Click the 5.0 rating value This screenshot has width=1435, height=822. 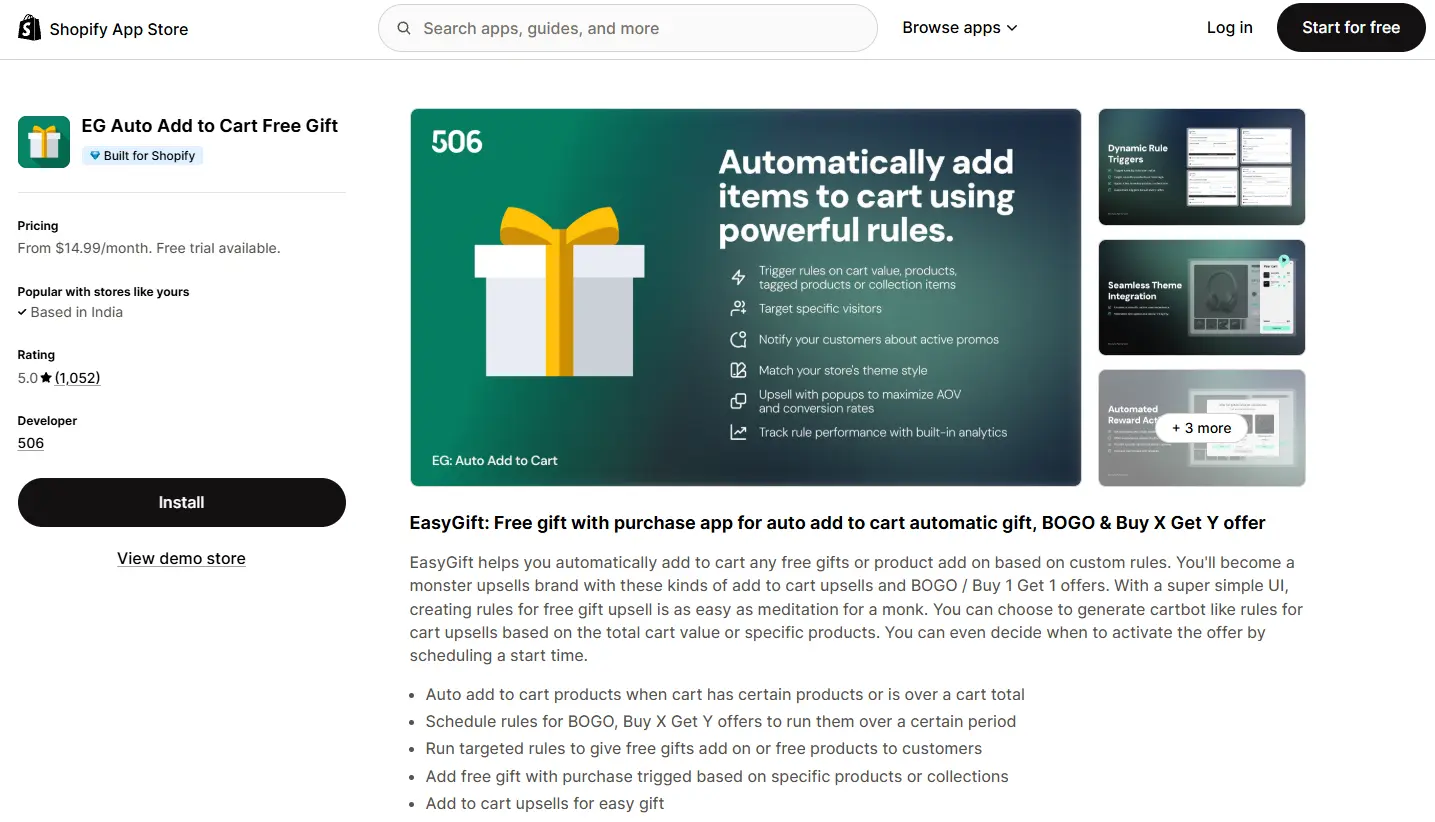click(28, 378)
